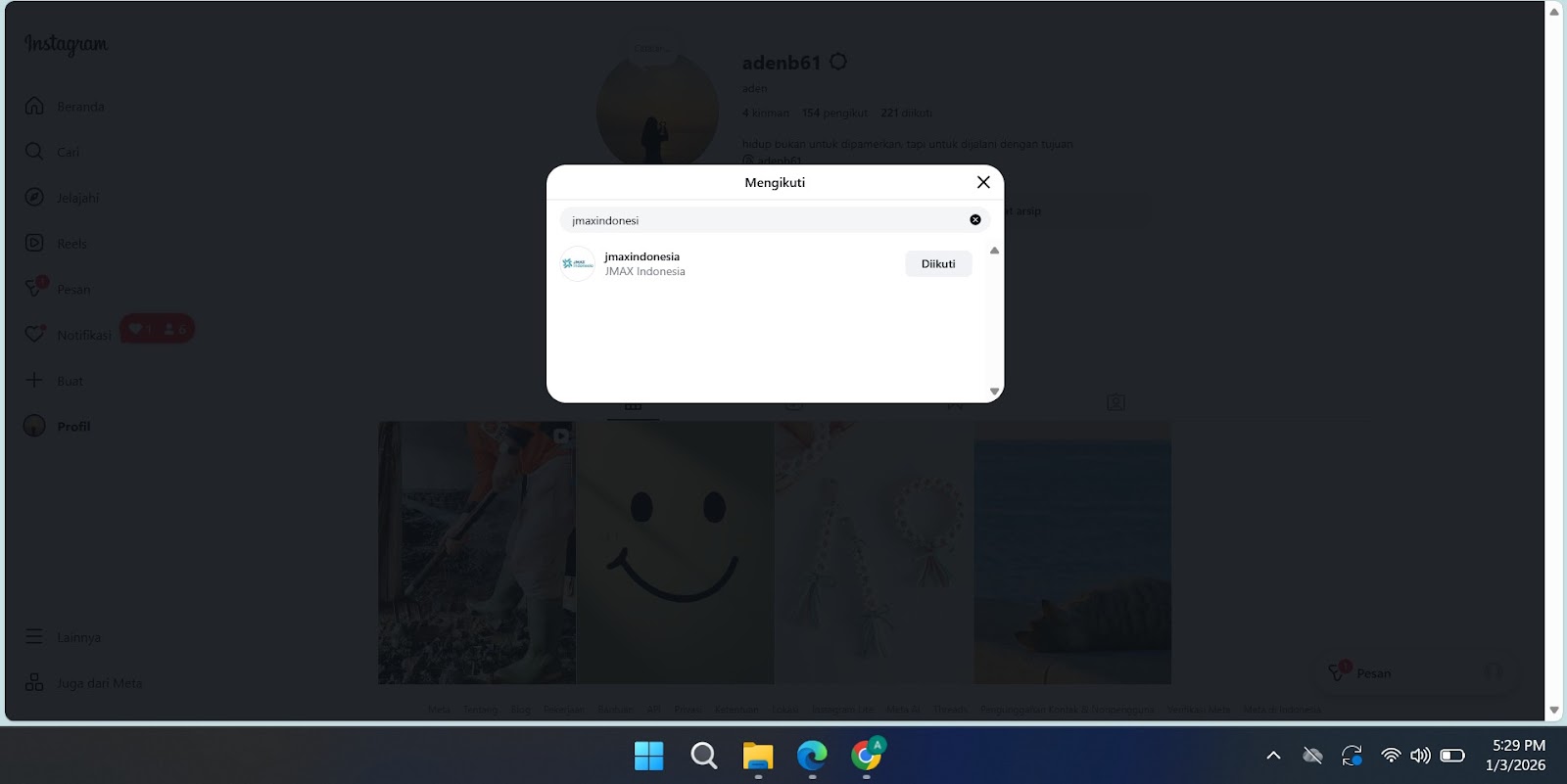Screen dimensions: 1567x784
Task: Open Notifikasi heart icon
Action: coord(34,335)
